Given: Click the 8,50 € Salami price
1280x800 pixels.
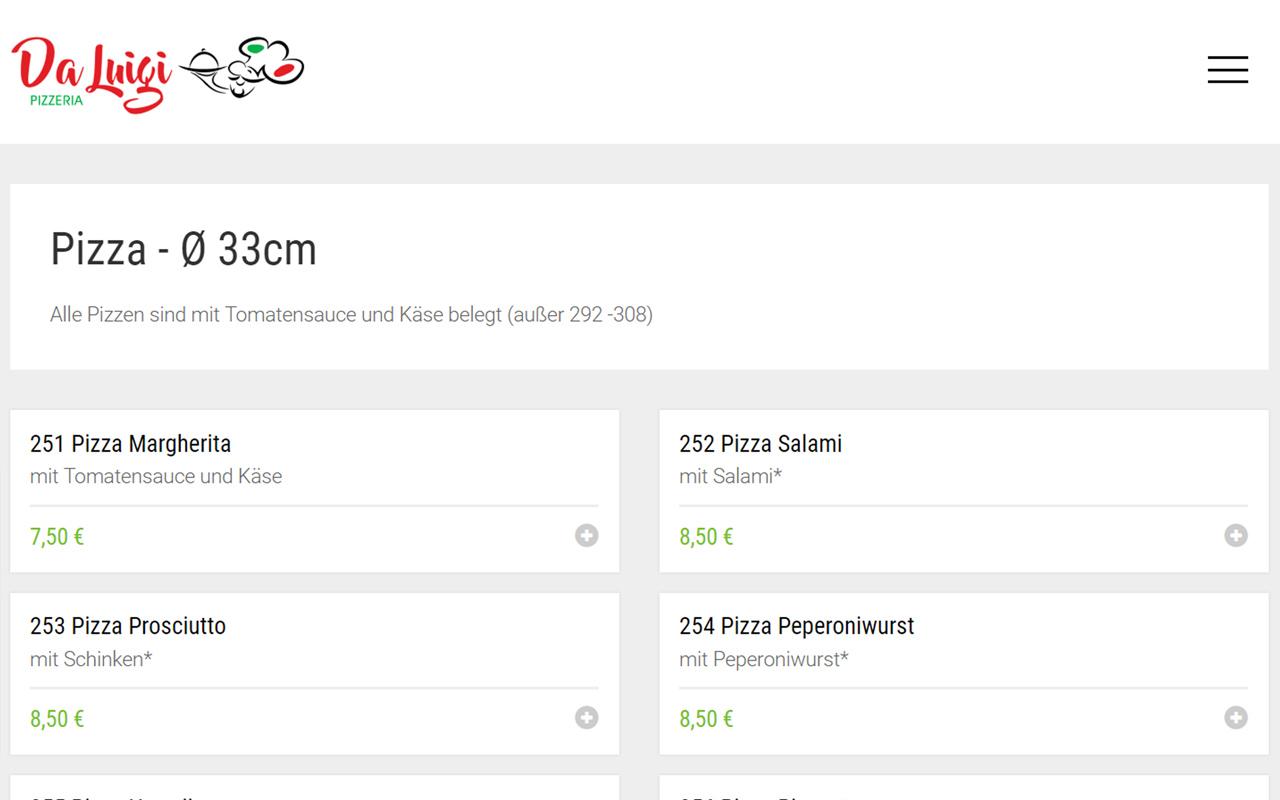Looking at the screenshot, I should [x=706, y=537].
